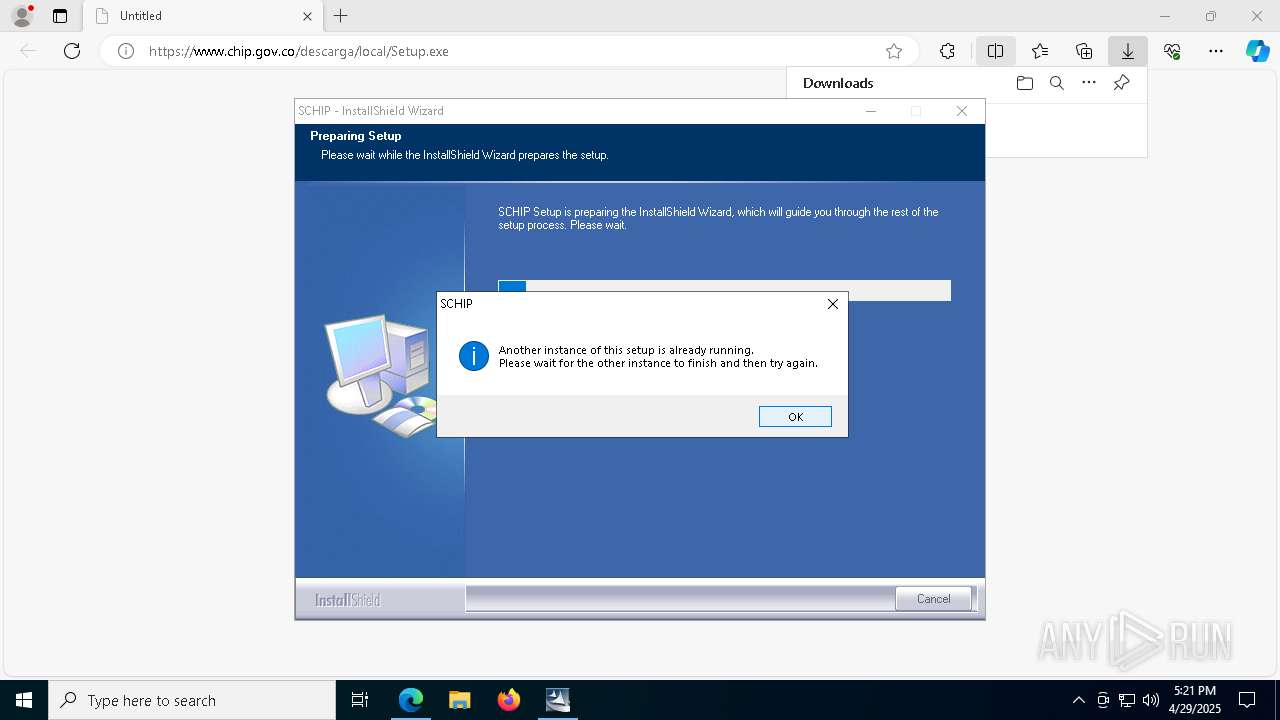Click OK in the SCHIP message dialog
The height and width of the screenshot is (720, 1280).
(795, 417)
